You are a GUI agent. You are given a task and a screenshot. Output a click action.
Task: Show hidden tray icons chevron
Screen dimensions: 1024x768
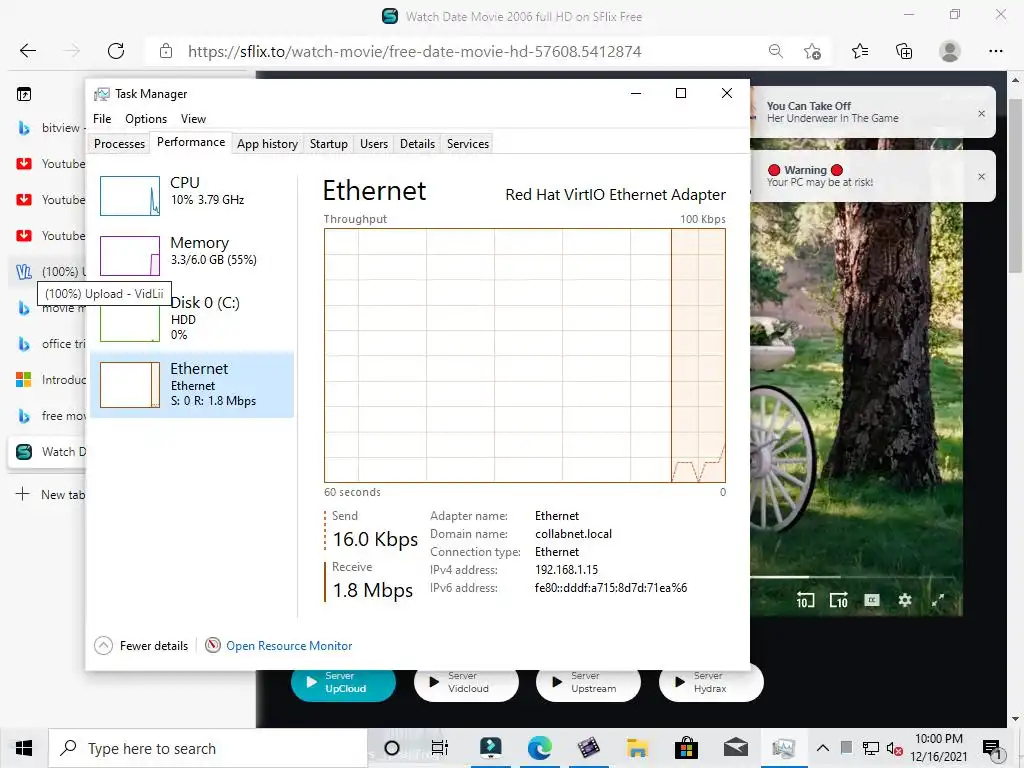(823, 748)
